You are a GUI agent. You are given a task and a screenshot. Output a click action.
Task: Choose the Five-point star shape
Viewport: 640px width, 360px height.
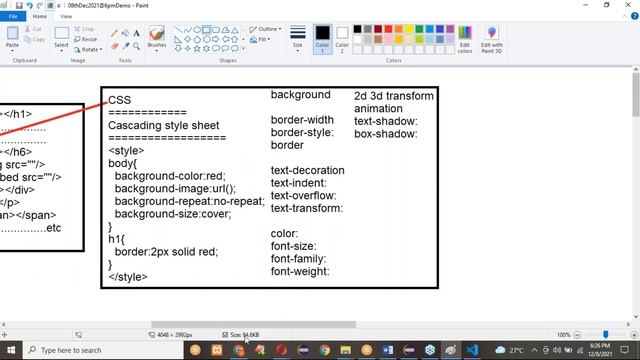[197, 49]
